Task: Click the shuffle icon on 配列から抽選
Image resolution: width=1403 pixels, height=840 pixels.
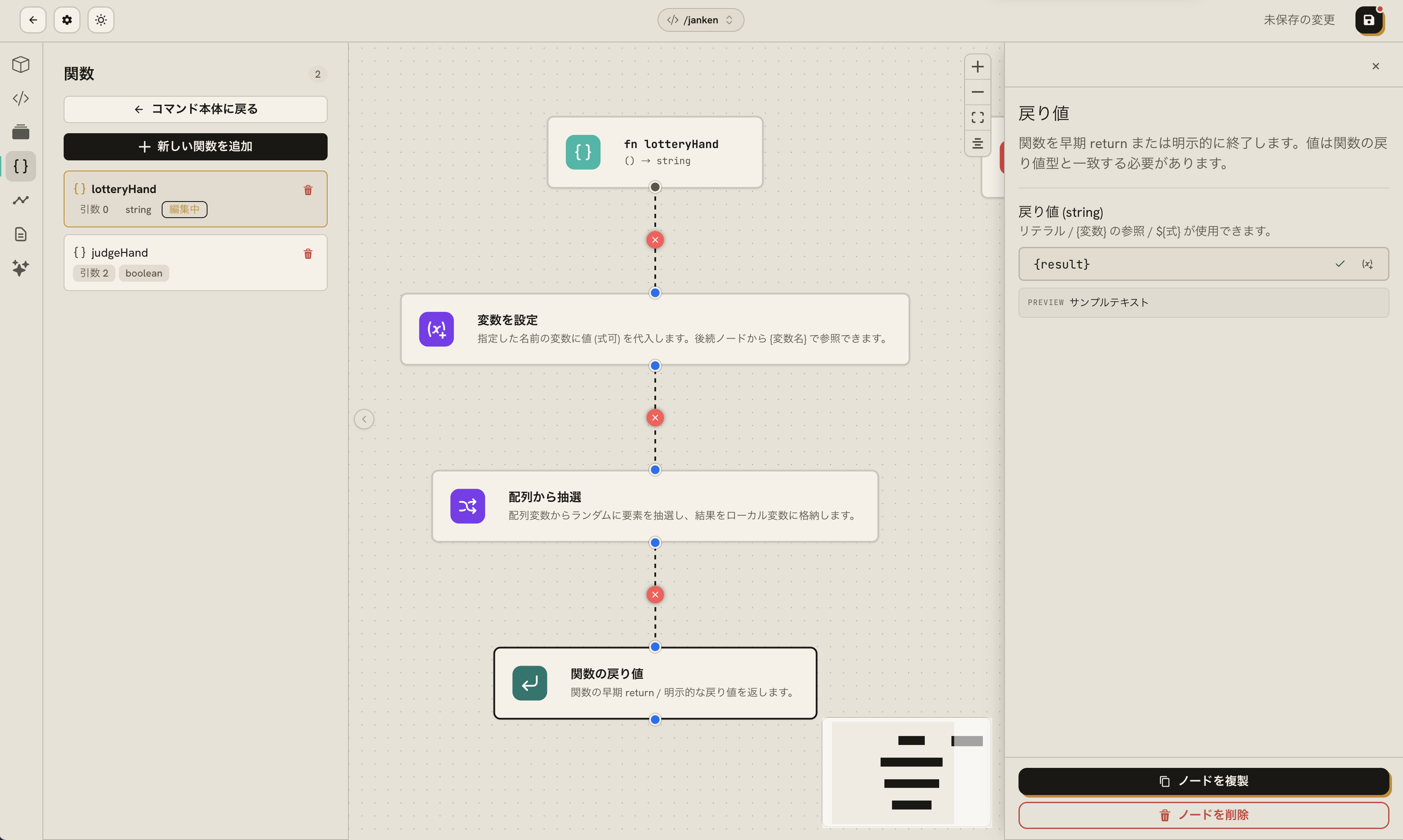Action: pos(468,506)
